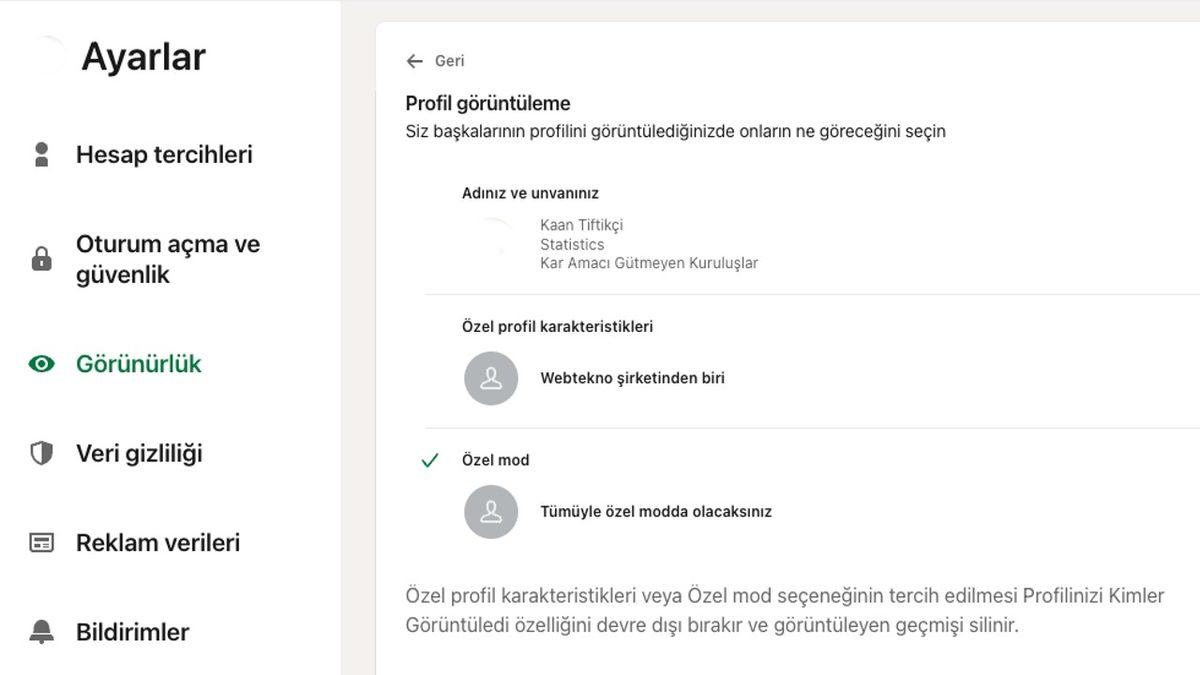Click the shield icon for Veri gizliliği
Screen dimensions: 1200x675
[40, 453]
